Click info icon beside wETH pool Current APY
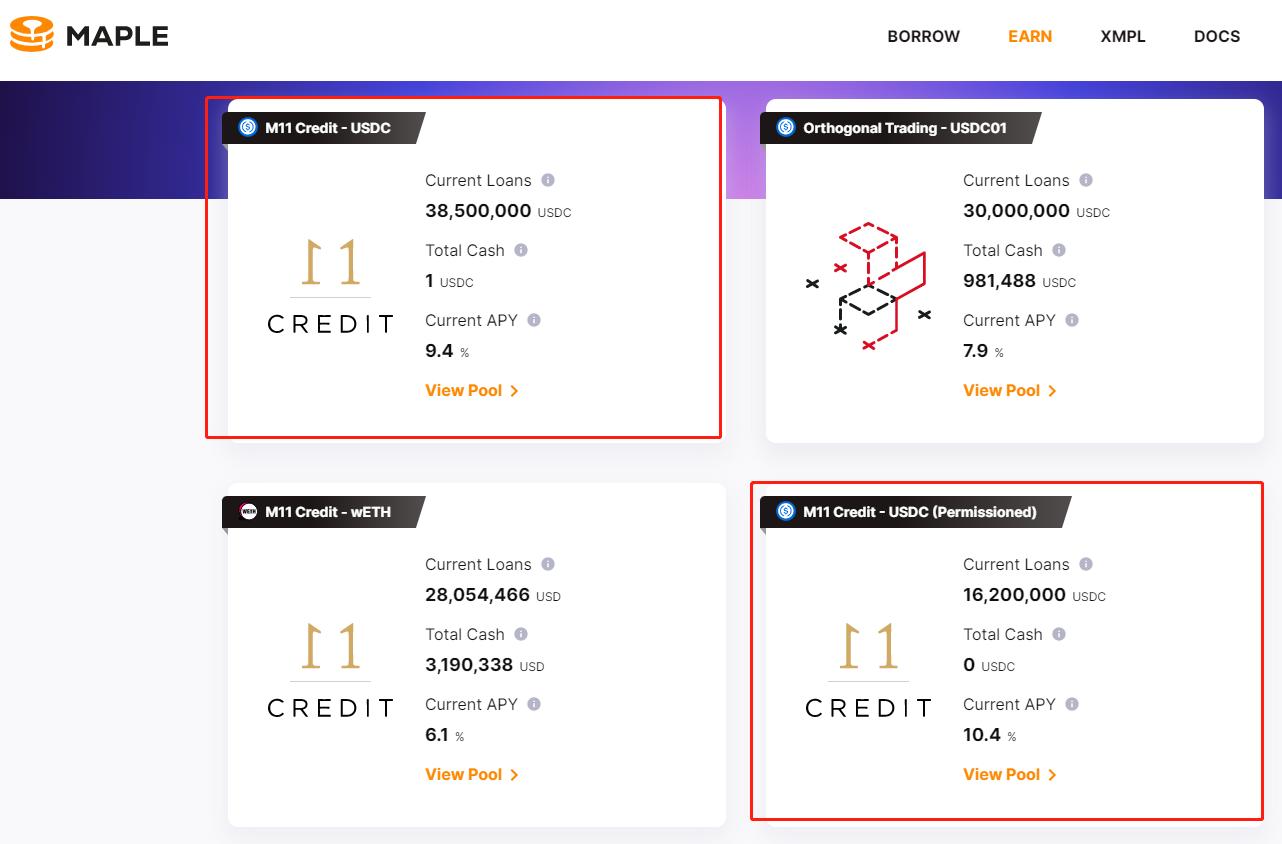Image resolution: width=1282 pixels, height=844 pixels. click(534, 704)
